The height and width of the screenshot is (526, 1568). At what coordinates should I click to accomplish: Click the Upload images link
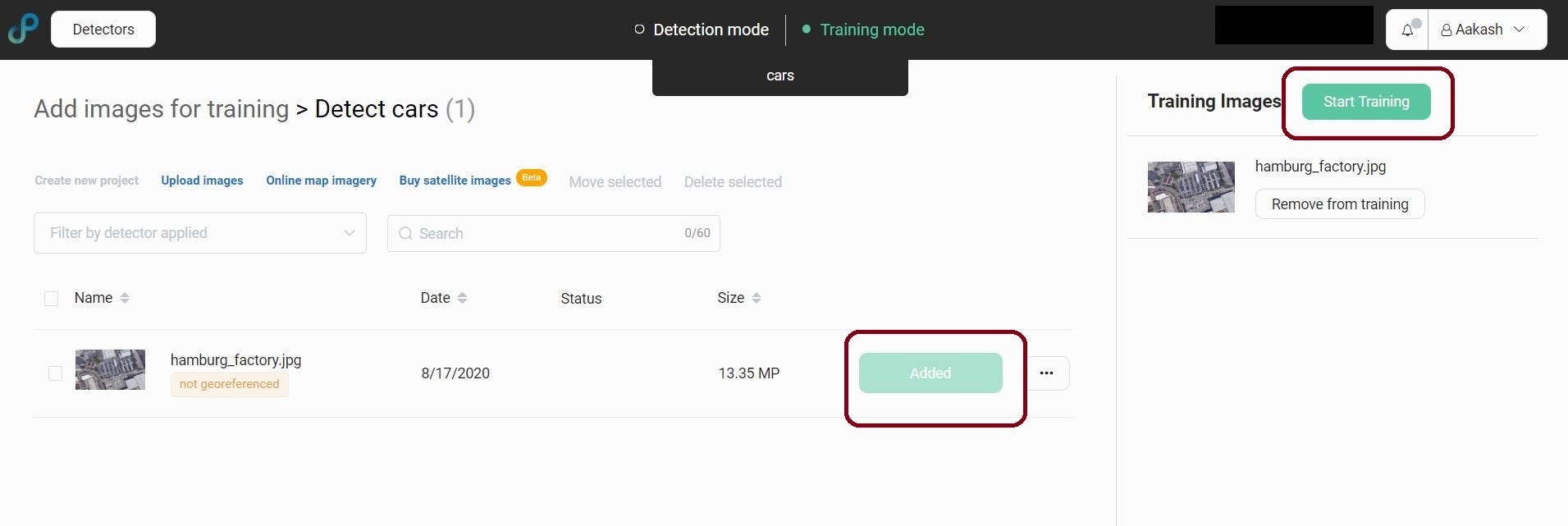point(202,181)
